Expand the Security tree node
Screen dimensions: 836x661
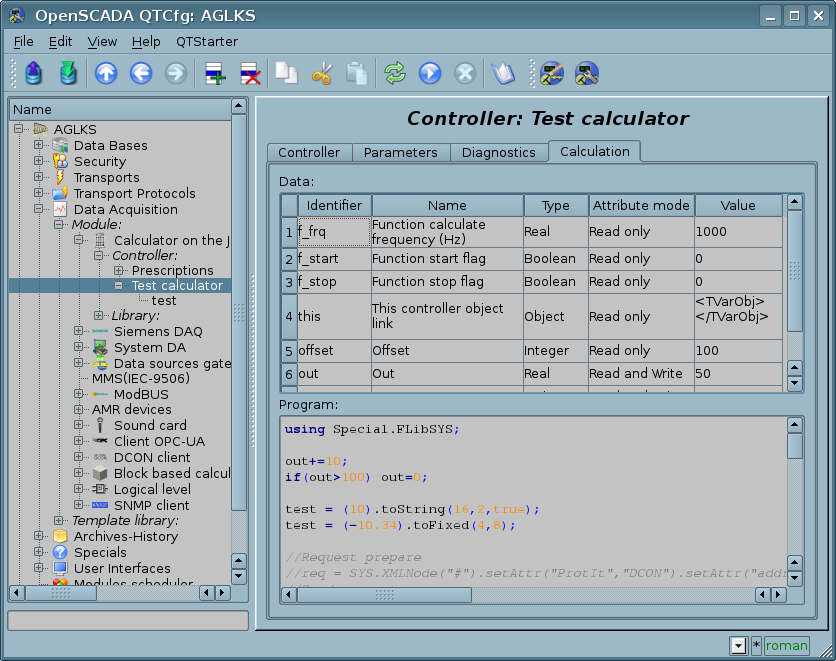coord(39,161)
